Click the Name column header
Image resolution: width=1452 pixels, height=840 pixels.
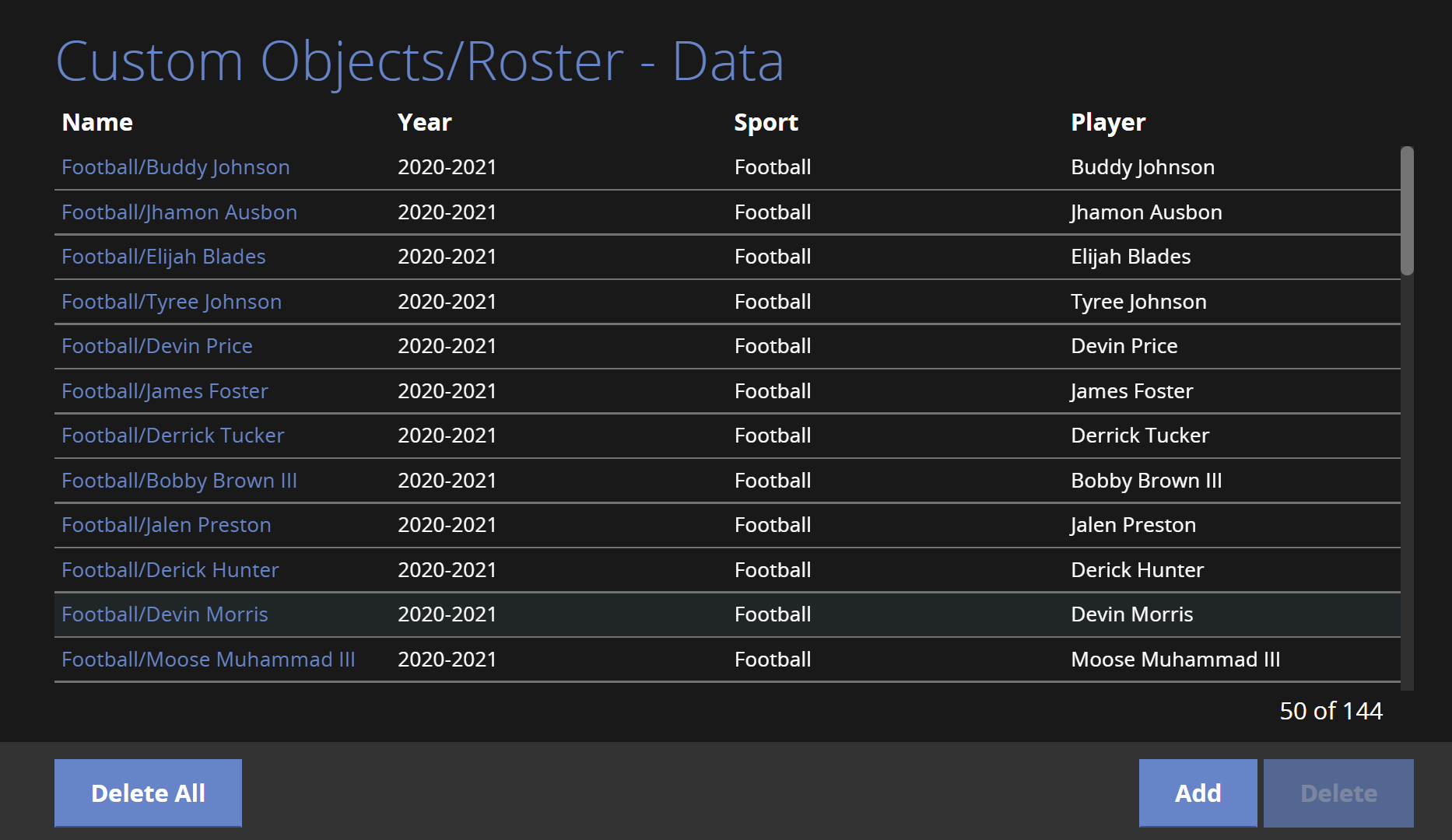[x=97, y=122]
